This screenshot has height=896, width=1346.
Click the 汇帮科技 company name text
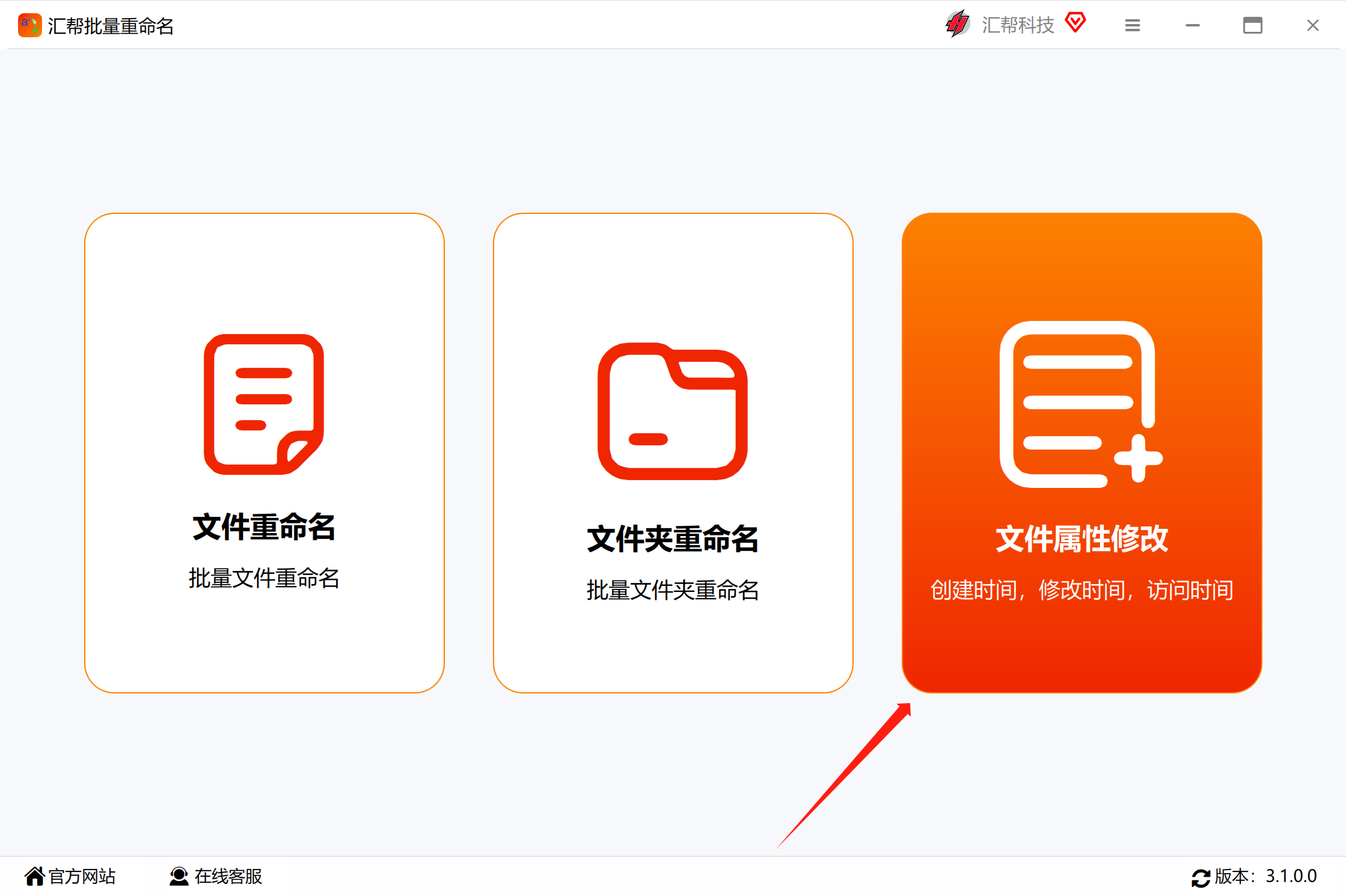point(1018,25)
